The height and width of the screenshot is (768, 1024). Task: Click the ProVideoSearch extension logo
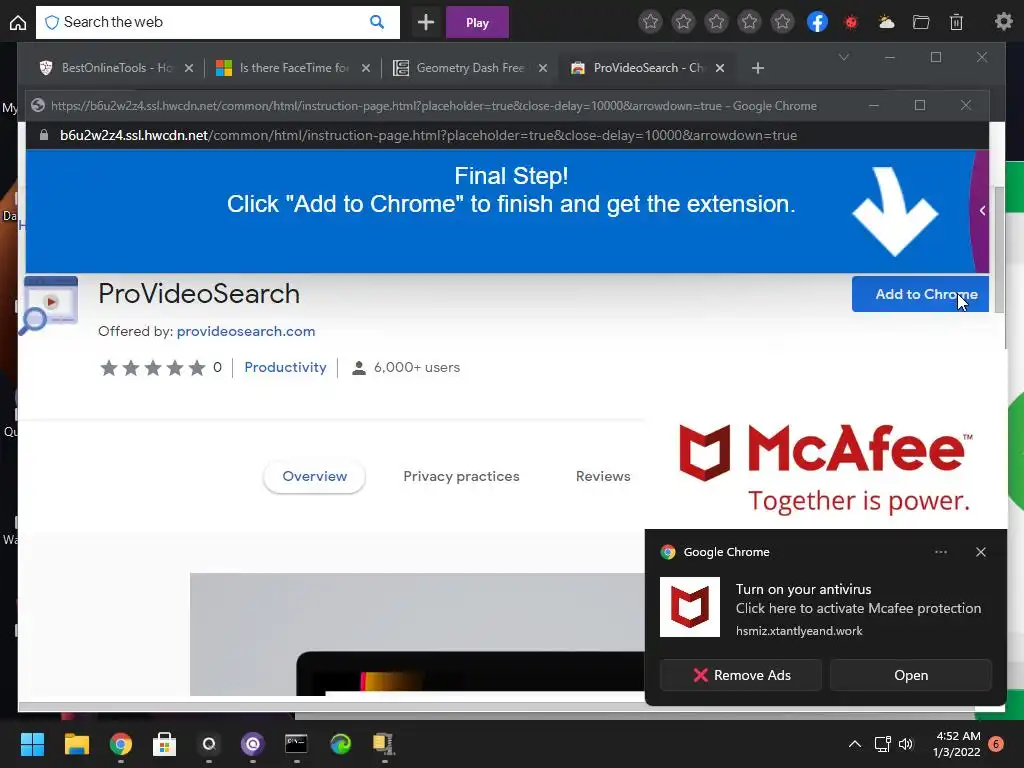coord(49,305)
